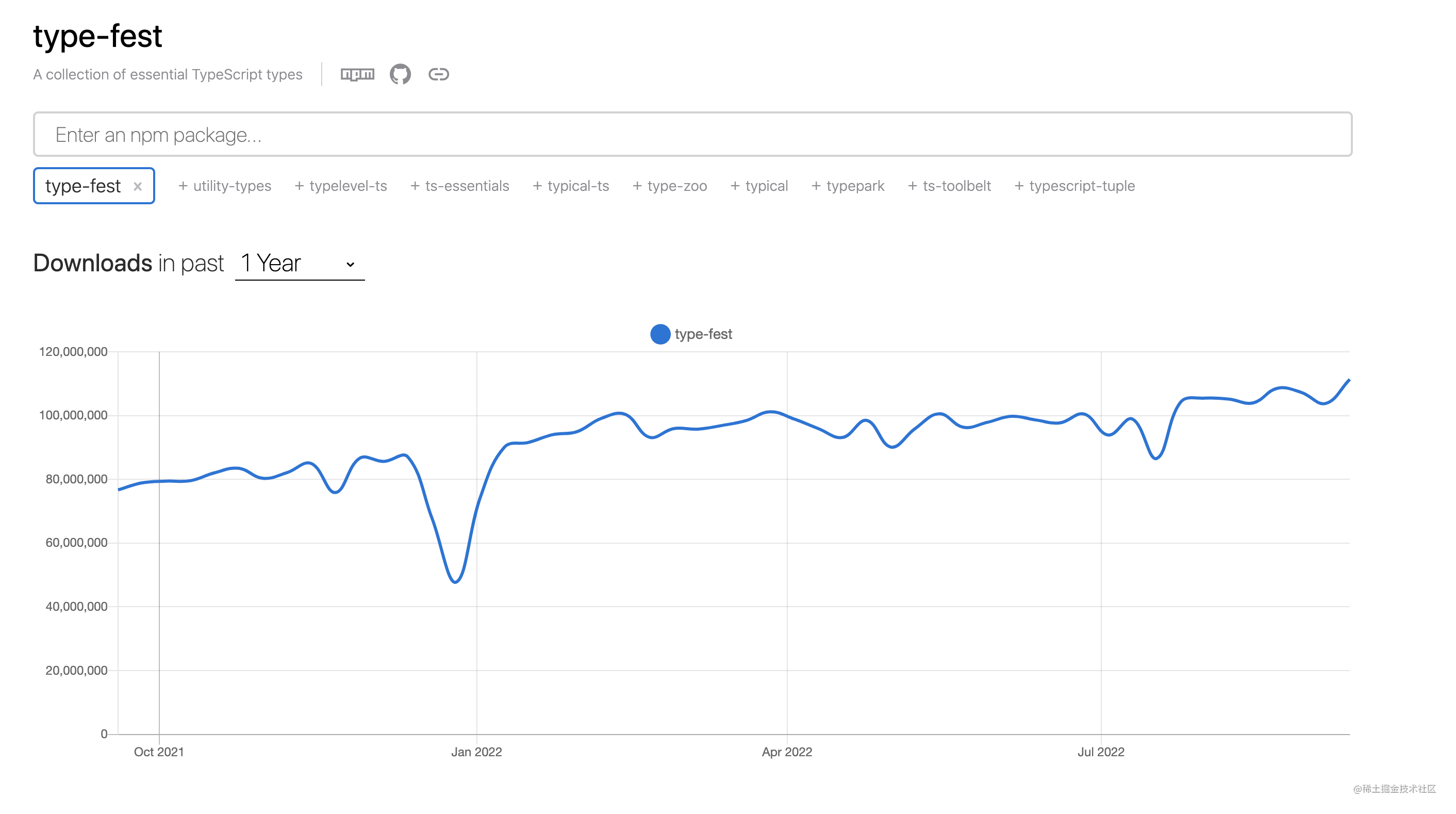
Task: Add utility-types to comparison
Action: tap(225, 186)
